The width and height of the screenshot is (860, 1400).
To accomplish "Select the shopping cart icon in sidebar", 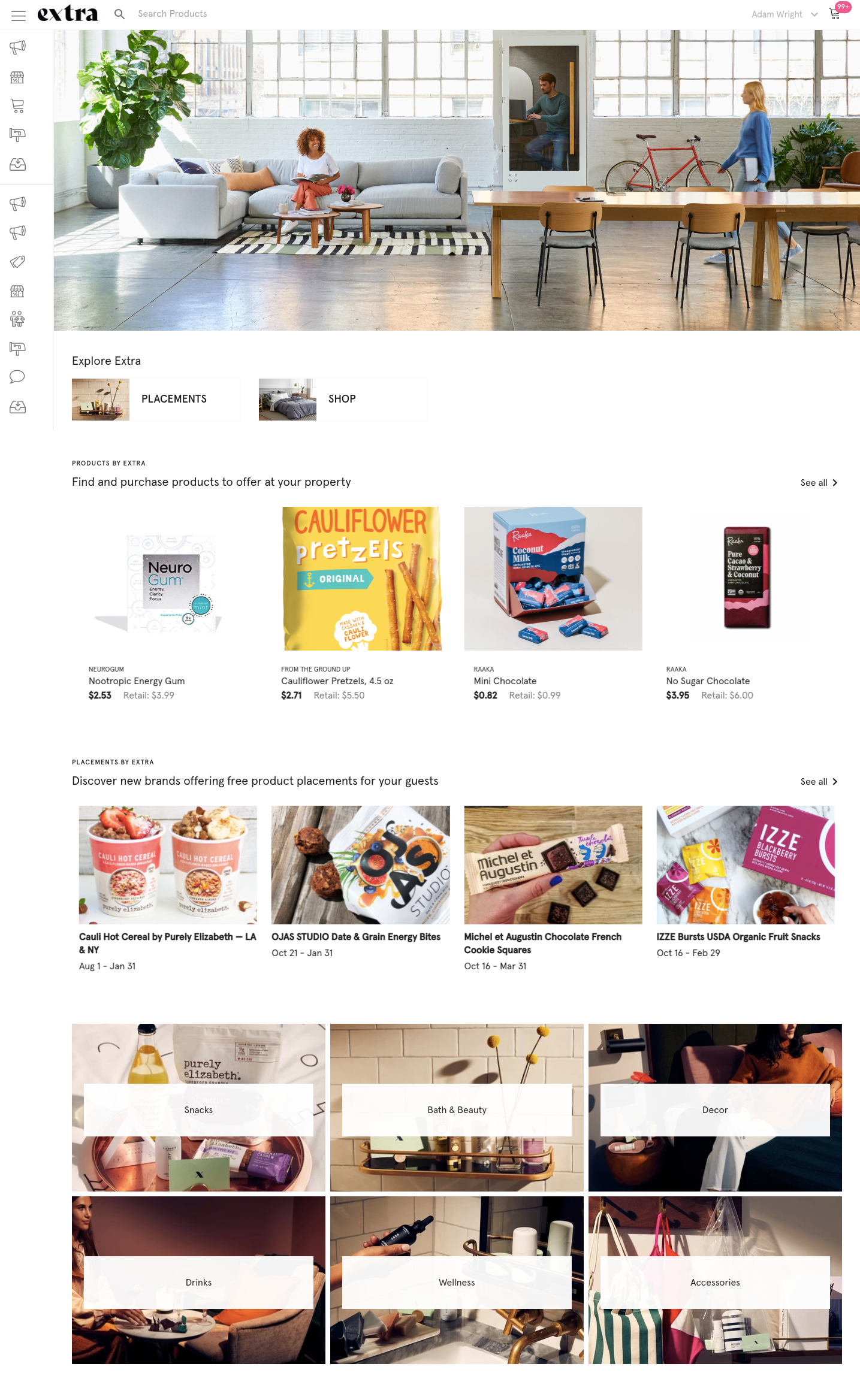I will pos(17,106).
